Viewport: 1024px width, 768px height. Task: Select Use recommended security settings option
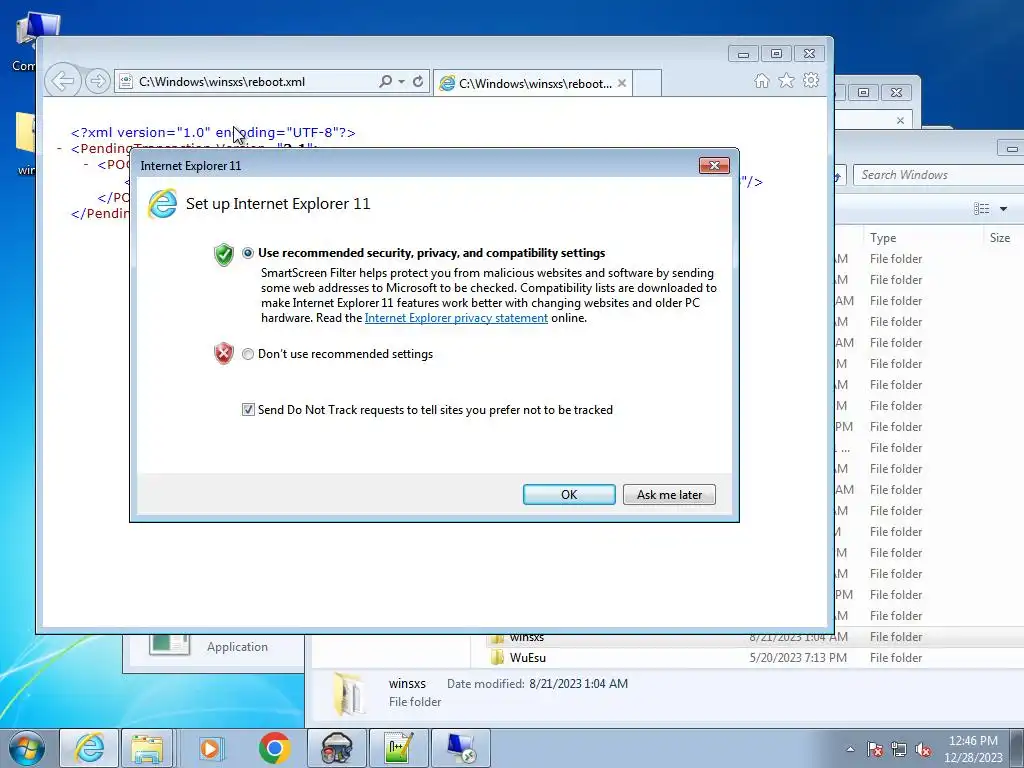pyautogui.click(x=248, y=253)
